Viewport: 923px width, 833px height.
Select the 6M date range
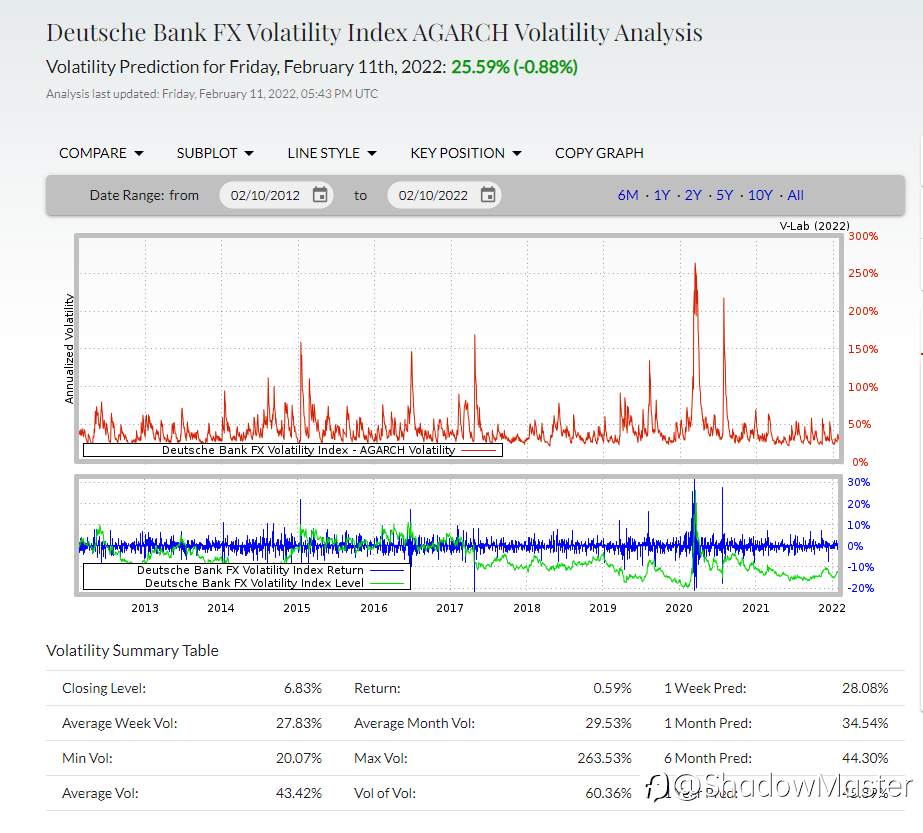tap(627, 195)
